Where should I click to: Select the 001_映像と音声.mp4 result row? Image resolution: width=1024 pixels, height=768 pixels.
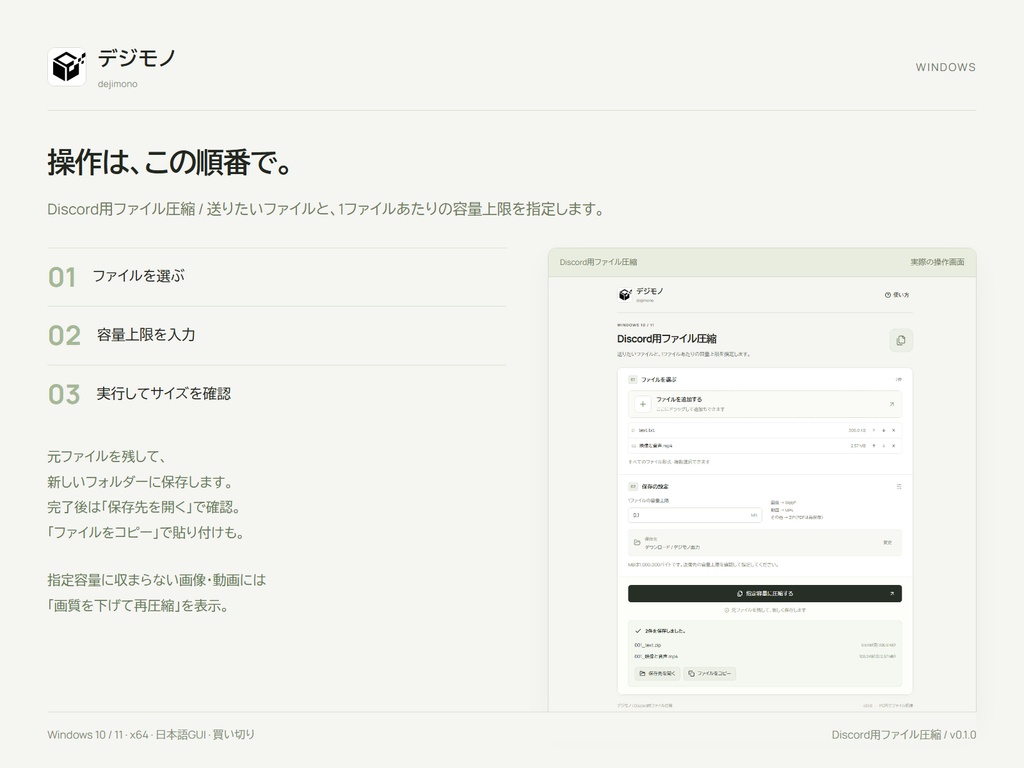pyautogui.click(x=764, y=656)
